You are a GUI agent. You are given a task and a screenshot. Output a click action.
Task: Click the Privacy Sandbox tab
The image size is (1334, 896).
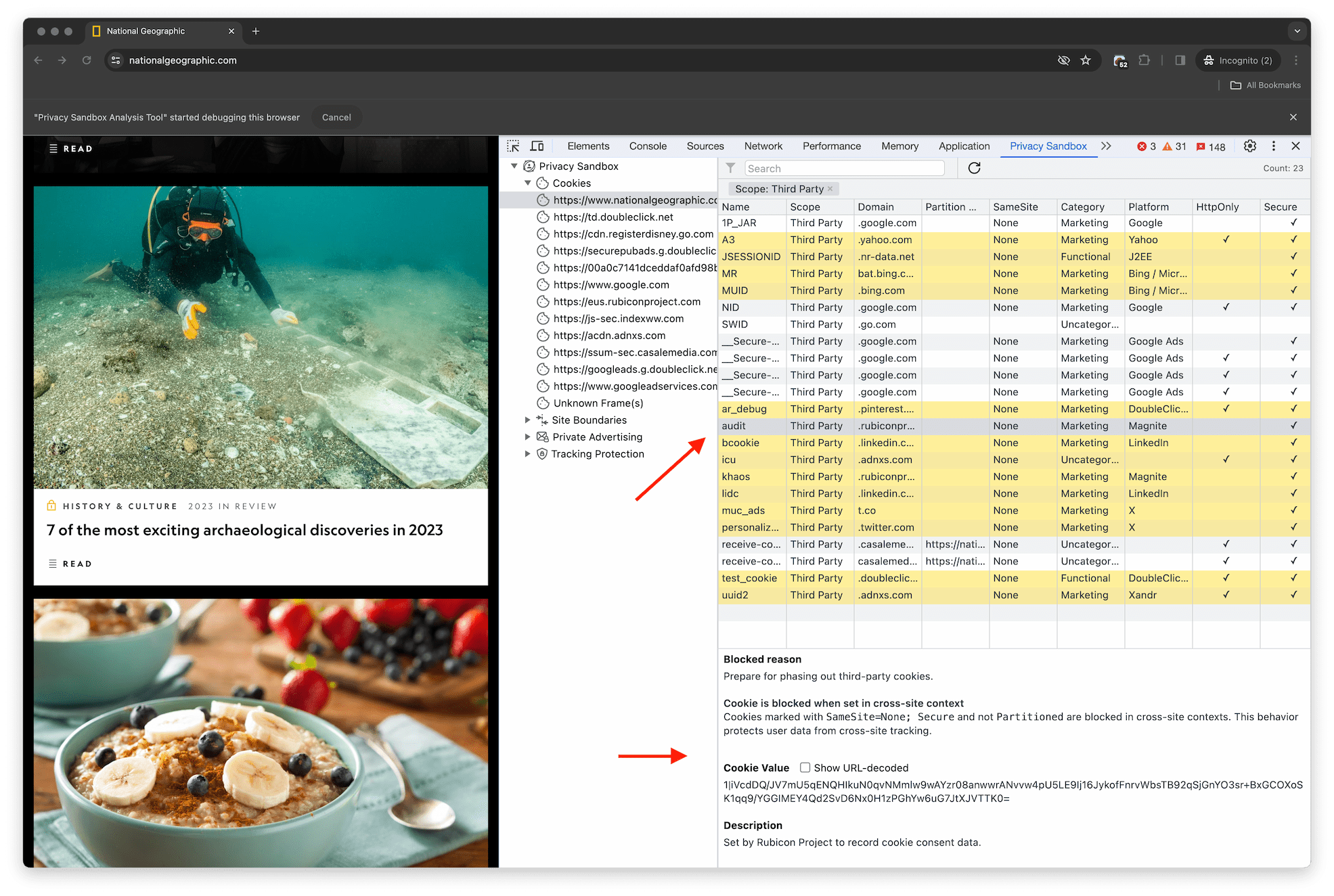(1048, 146)
